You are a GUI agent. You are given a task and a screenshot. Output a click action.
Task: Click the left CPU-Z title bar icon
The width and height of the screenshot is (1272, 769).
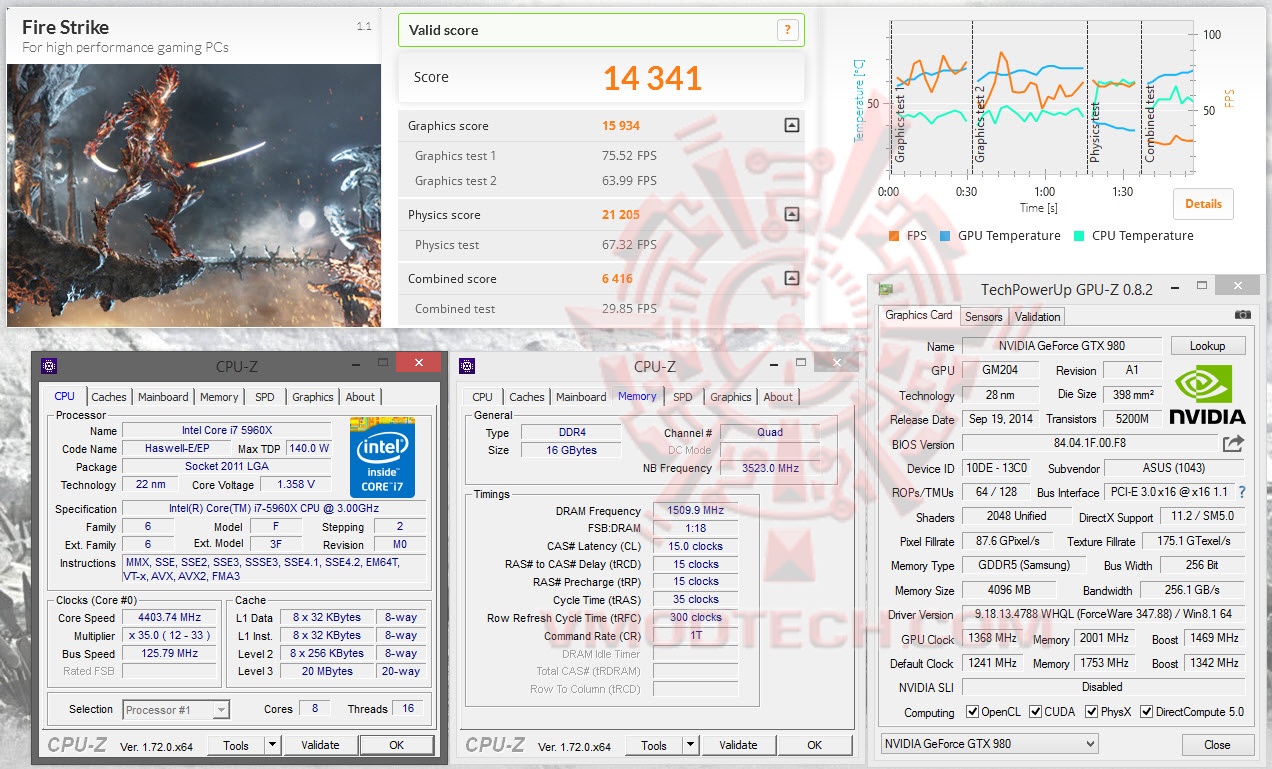click(49, 366)
